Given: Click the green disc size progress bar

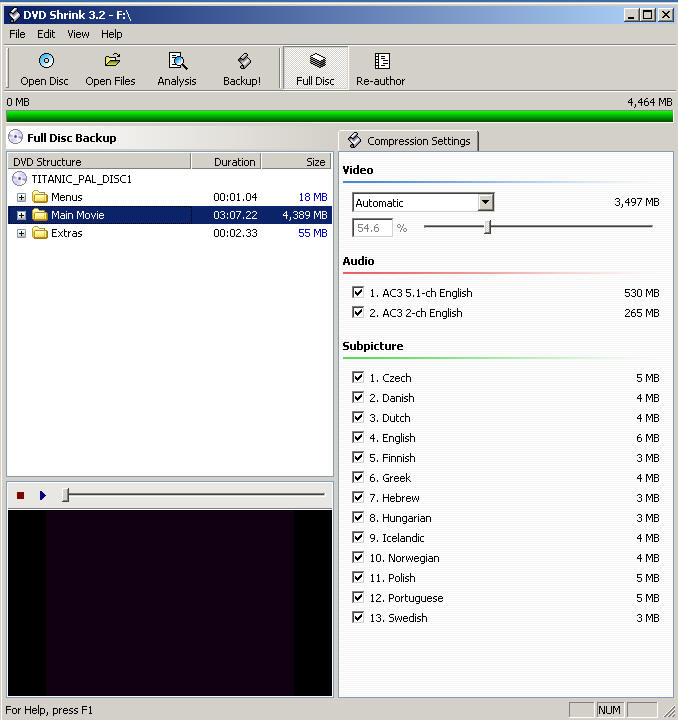Looking at the screenshot, I should 340,116.
